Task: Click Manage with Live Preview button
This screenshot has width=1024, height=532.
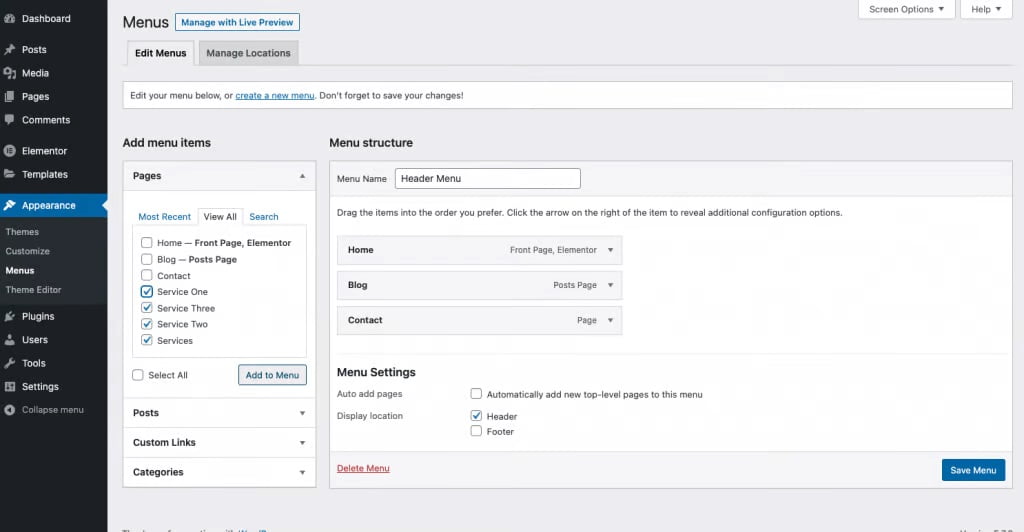Action: click(x=237, y=22)
